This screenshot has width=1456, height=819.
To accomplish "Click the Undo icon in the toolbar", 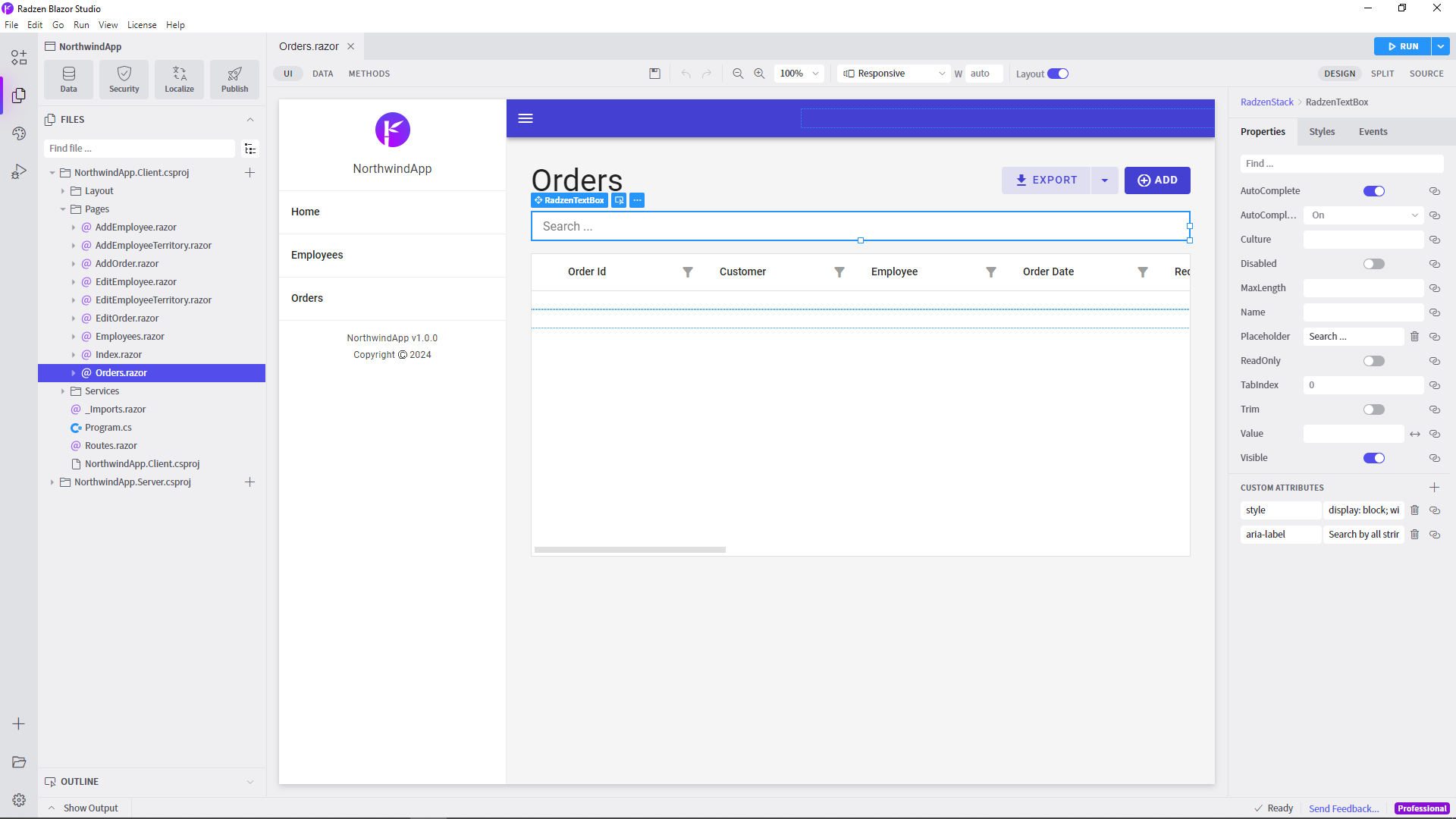I will pos(686,74).
